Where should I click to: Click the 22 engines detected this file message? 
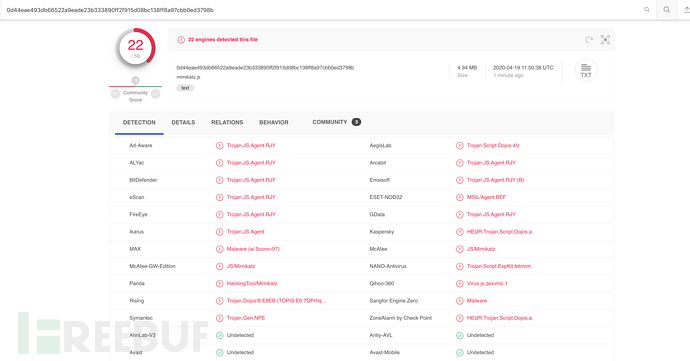223,40
